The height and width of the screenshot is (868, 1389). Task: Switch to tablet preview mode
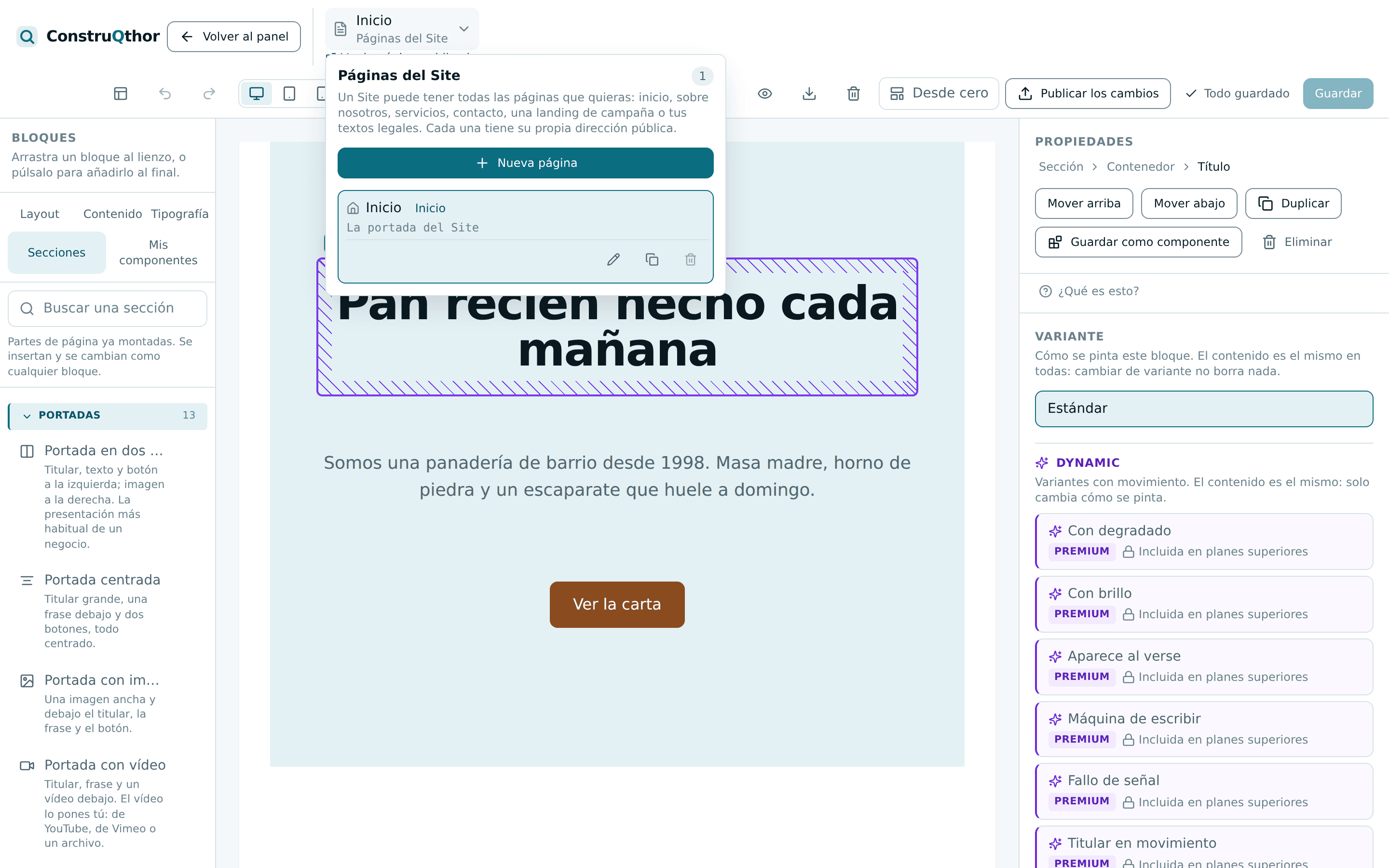289,94
